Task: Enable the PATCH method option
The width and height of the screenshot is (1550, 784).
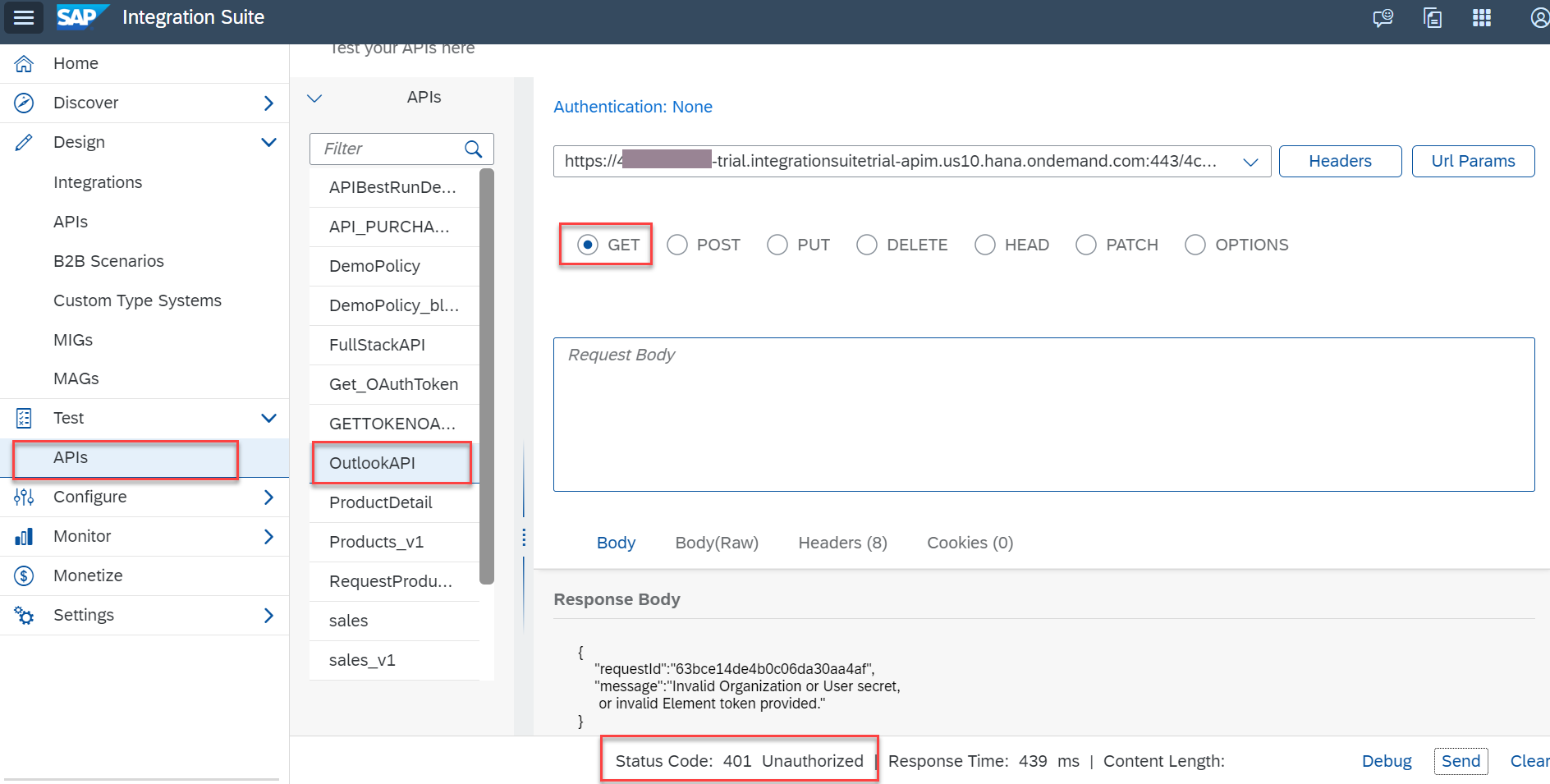Action: point(1086,245)
